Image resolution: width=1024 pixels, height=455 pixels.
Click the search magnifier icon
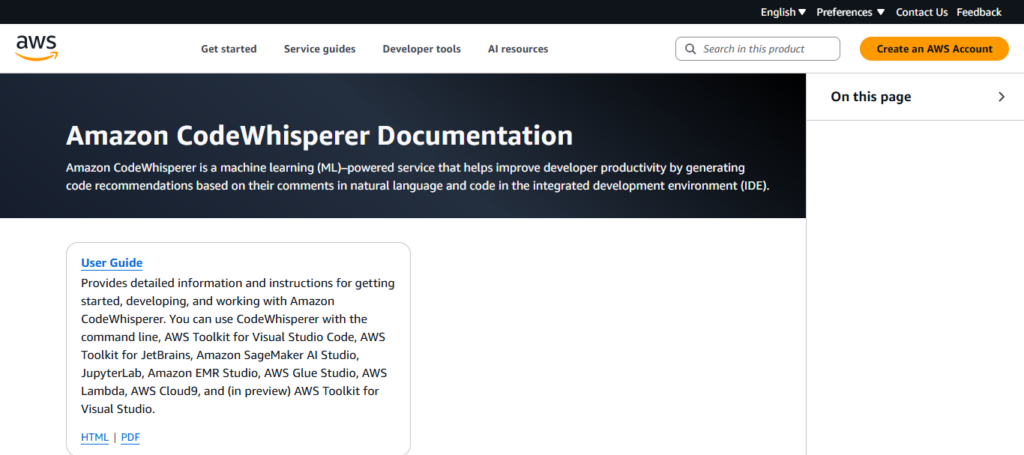click(690, 49)
